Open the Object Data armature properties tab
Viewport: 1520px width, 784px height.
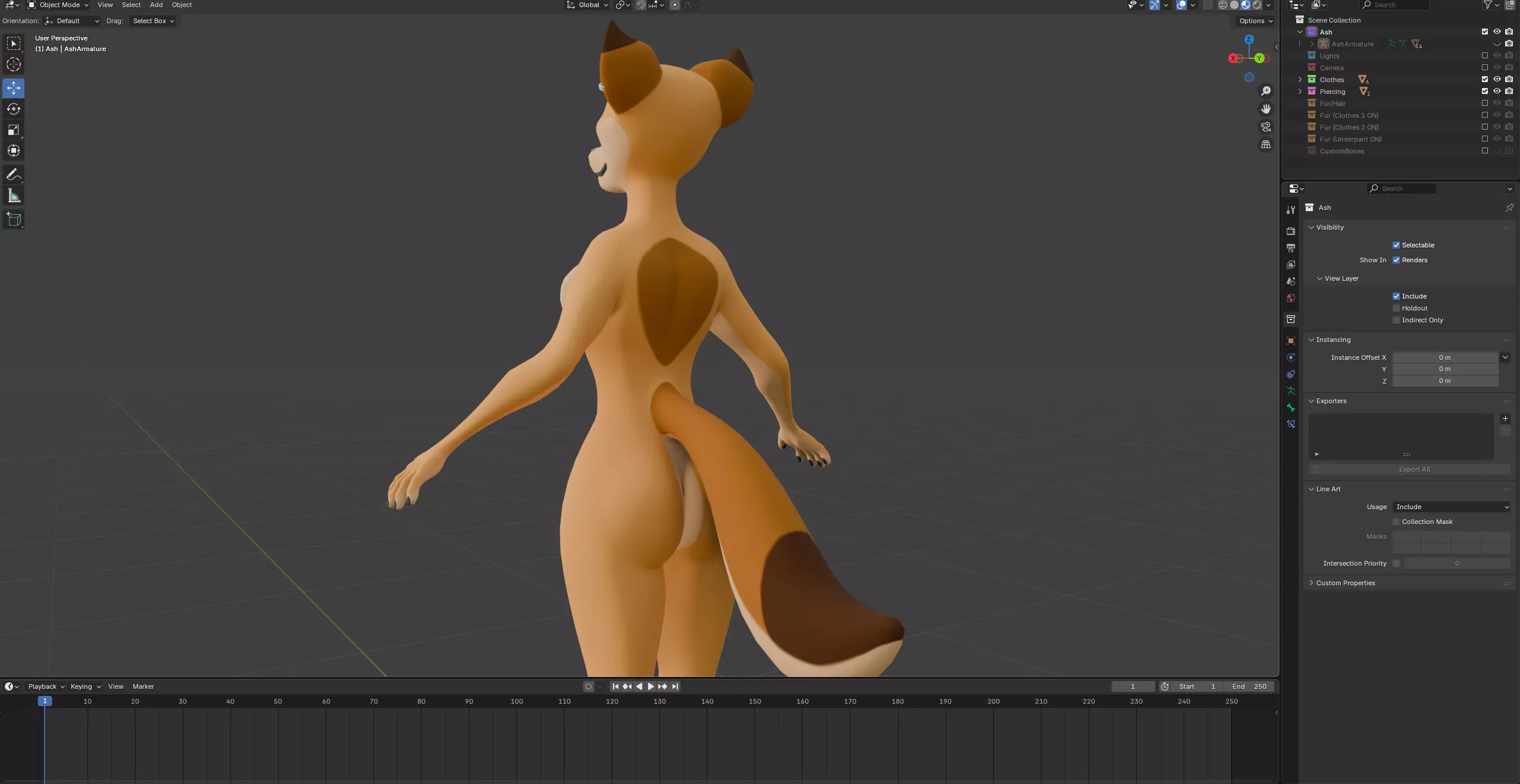pyautogui.click(x=1291, y=391)
